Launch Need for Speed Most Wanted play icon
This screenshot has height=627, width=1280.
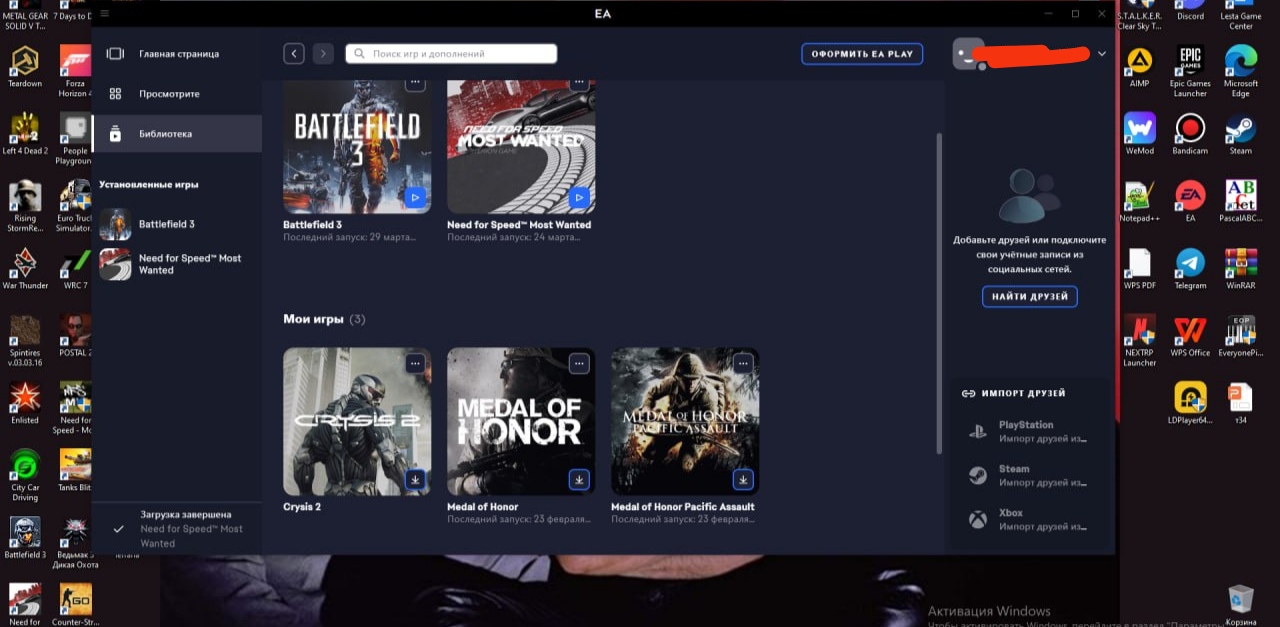(579, 198)
